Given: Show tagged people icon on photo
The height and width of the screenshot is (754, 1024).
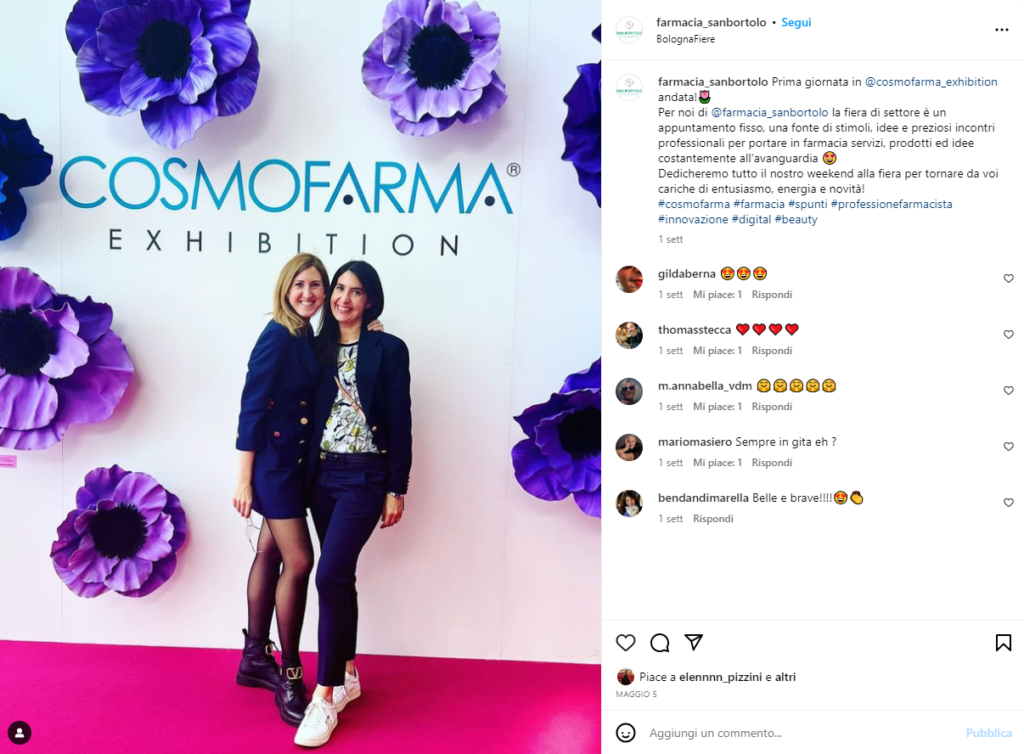Looking at the screenshot, I should click(x=20, y=732).
